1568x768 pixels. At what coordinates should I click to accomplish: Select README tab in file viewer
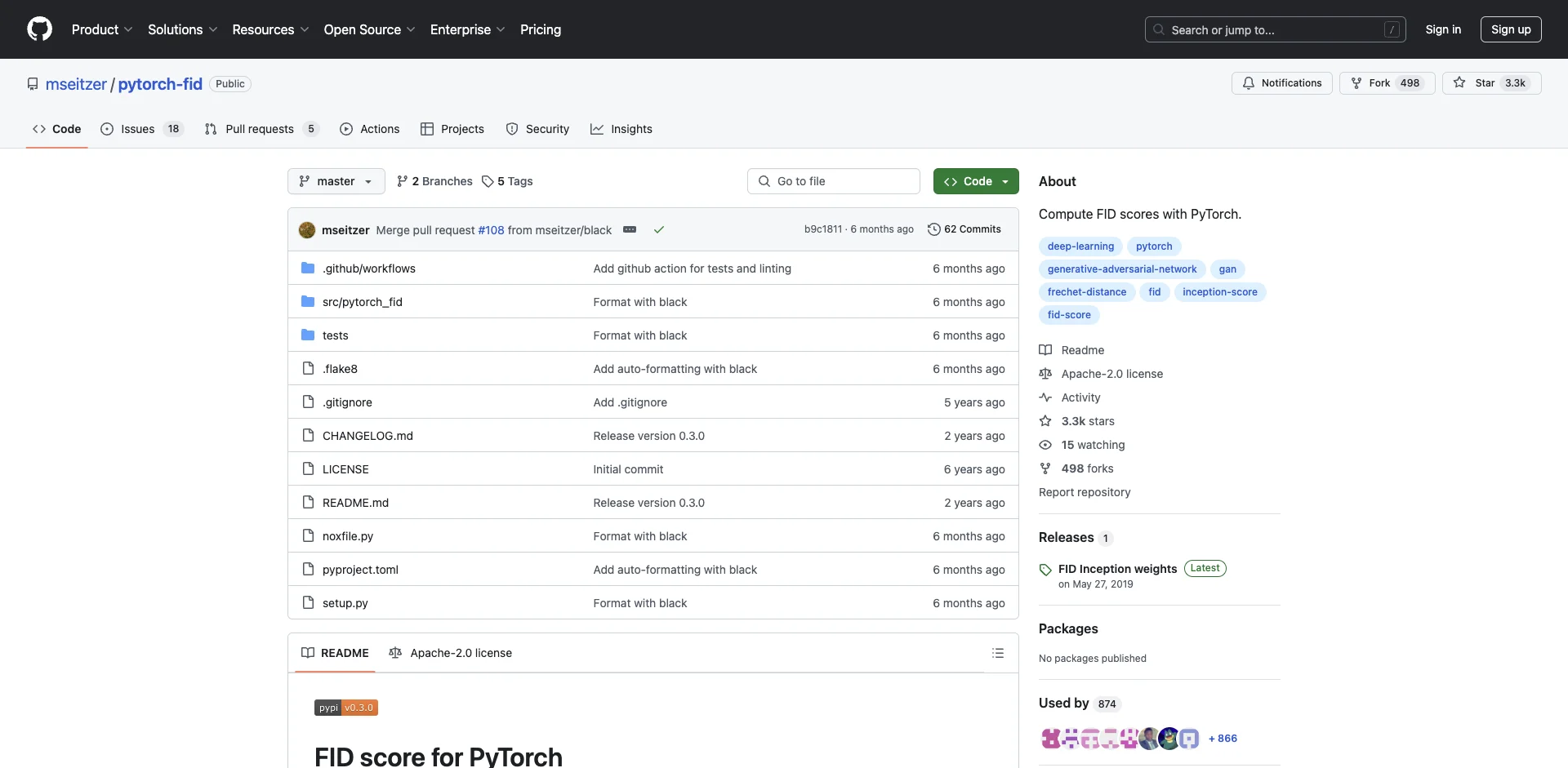pos(335,653)
